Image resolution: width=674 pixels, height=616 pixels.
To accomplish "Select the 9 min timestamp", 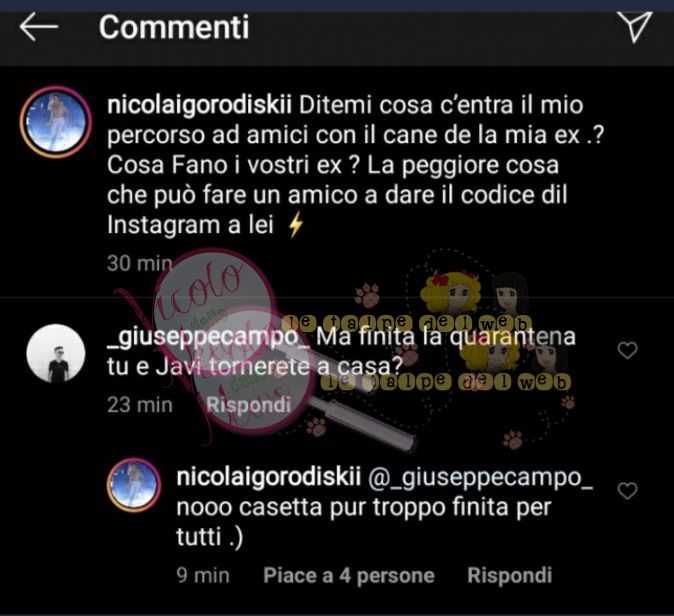I will pyautogui.click(x=203, y=575).
